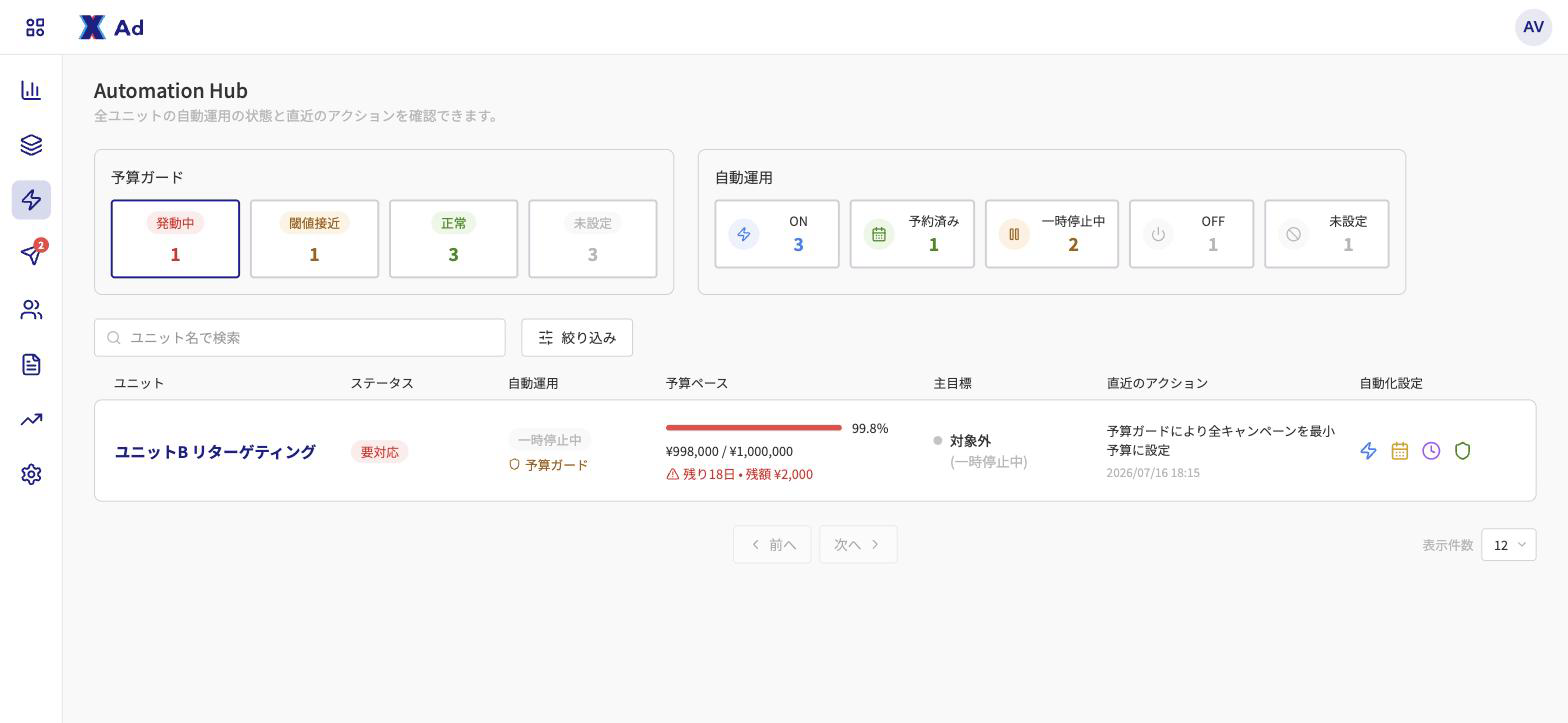
Task: Click the 予算ペース column header
Action: 697,383
